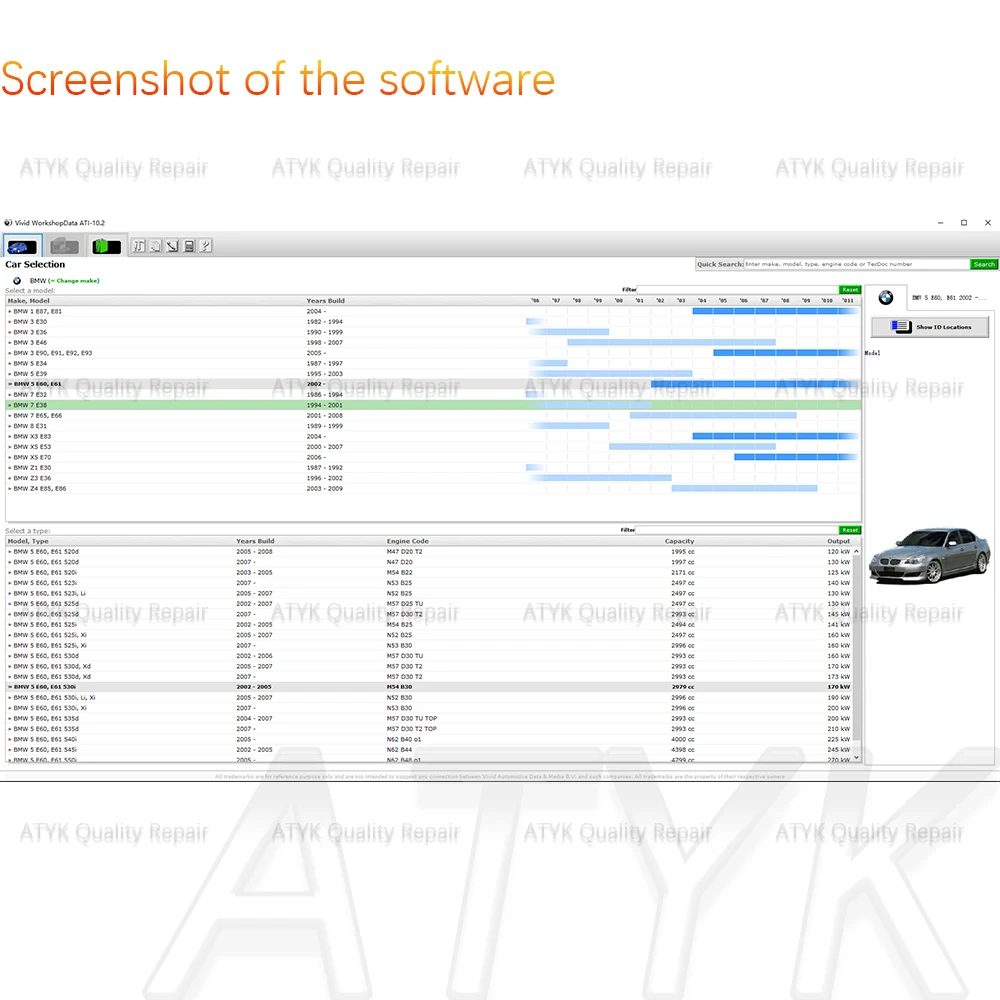Screen dimensions: 1000x1000
Task: Open the calculator toolbar icon
Action: (x=189, y=246)
